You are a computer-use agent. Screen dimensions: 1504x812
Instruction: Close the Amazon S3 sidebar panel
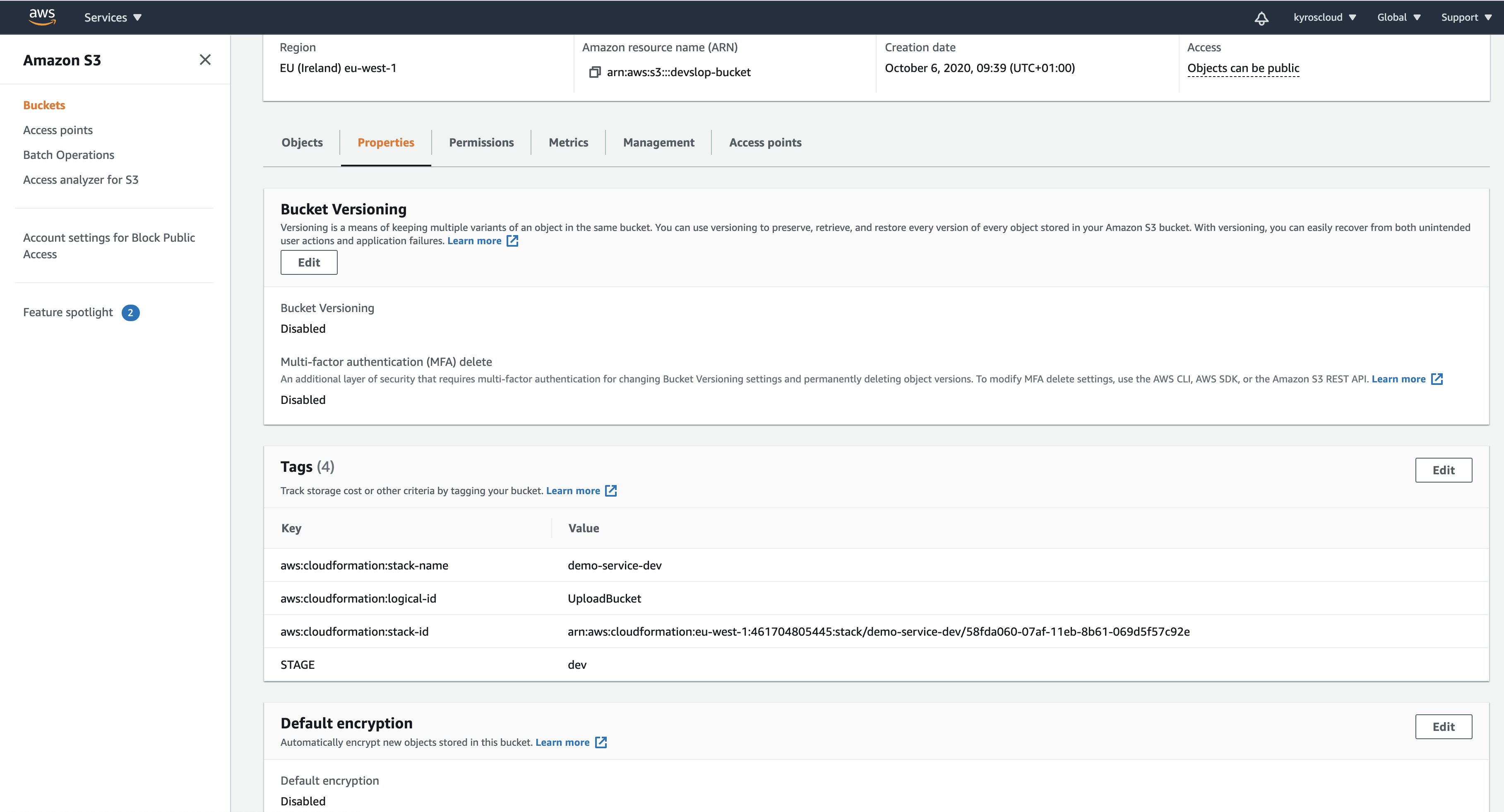coord(205,60)
